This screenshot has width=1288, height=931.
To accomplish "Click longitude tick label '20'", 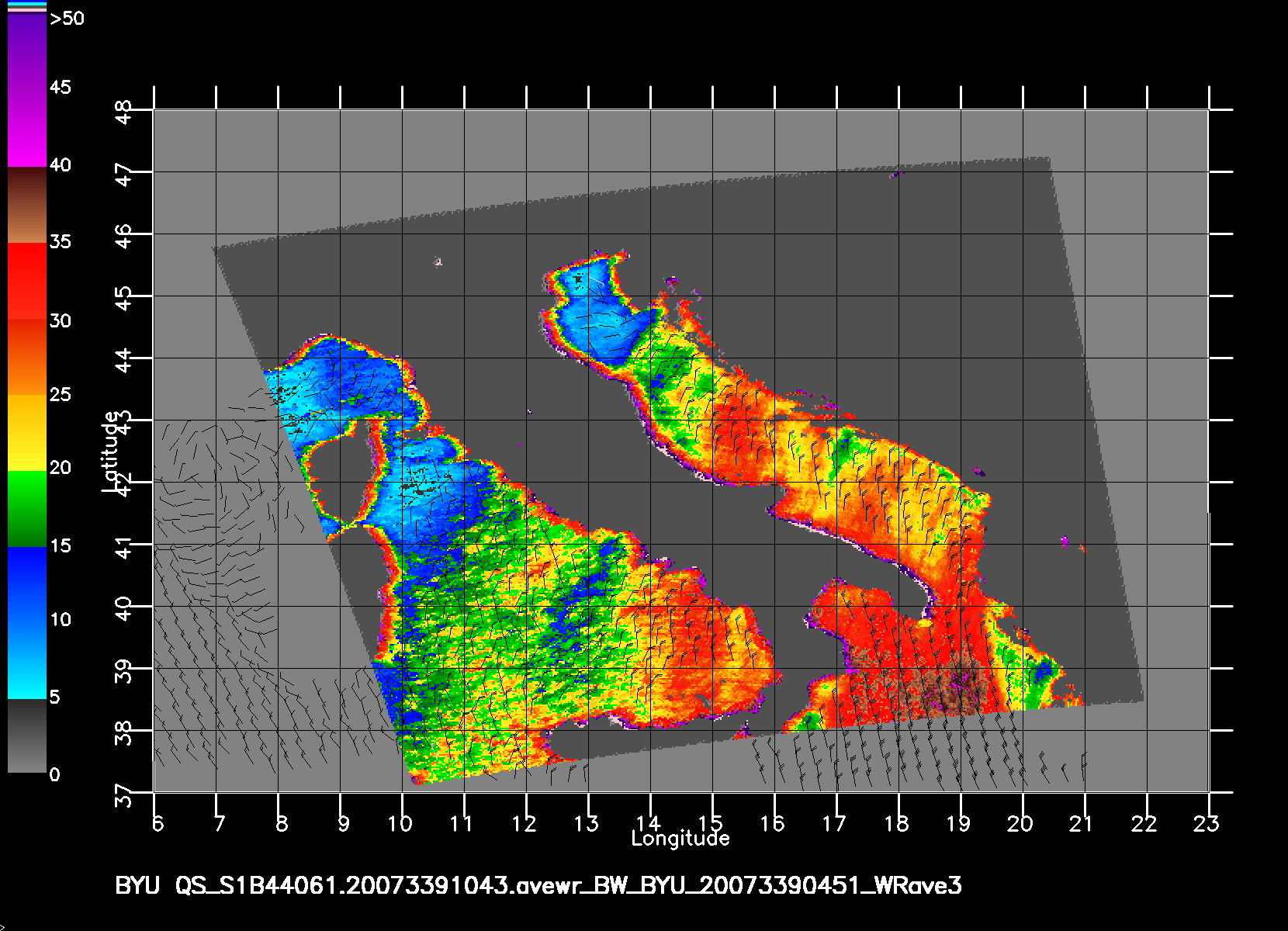I will (1020, 823).
